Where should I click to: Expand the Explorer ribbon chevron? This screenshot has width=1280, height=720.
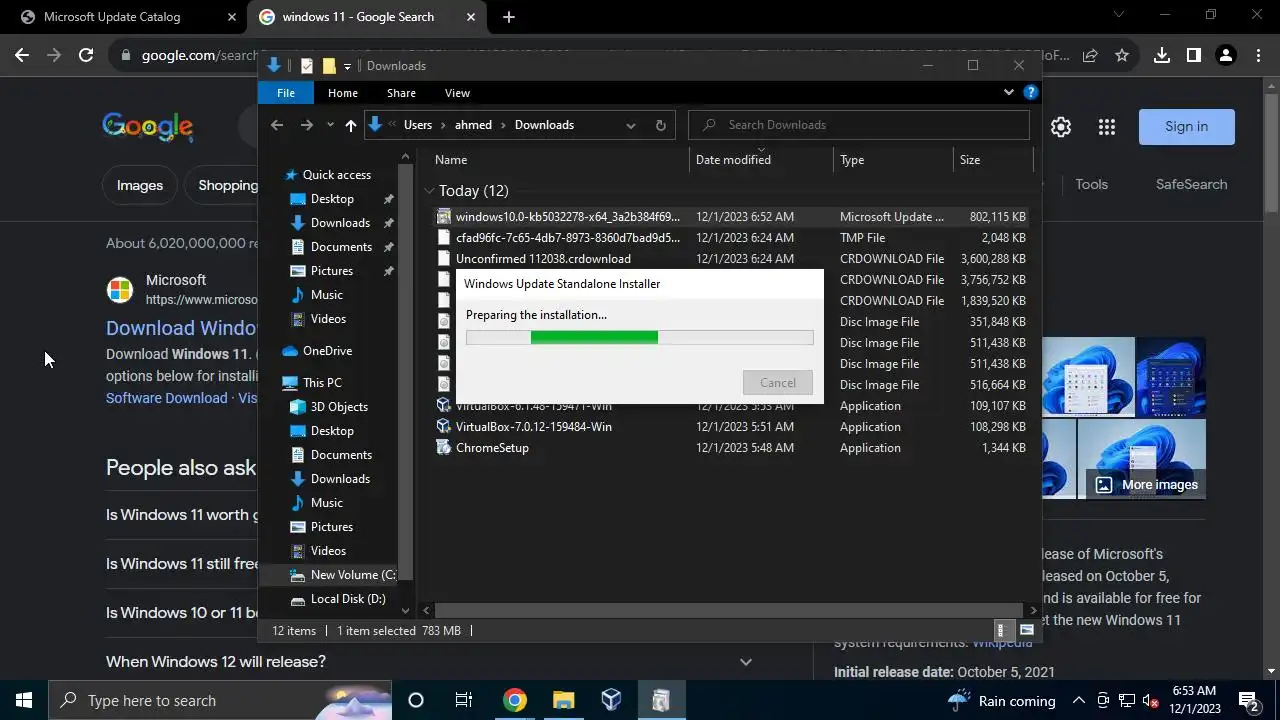tap(1008, 92)
